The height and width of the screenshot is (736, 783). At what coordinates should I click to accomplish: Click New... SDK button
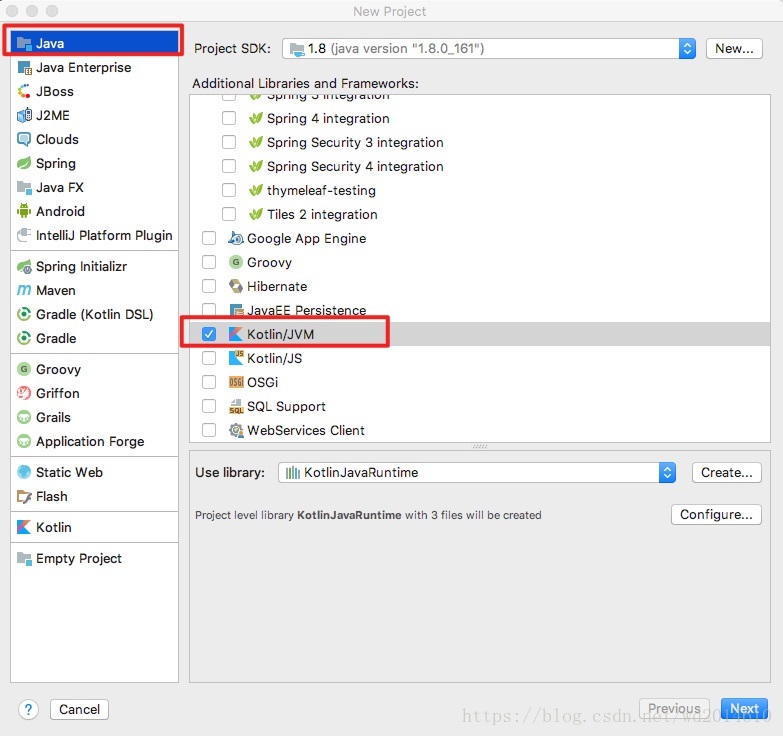[734, 48]
